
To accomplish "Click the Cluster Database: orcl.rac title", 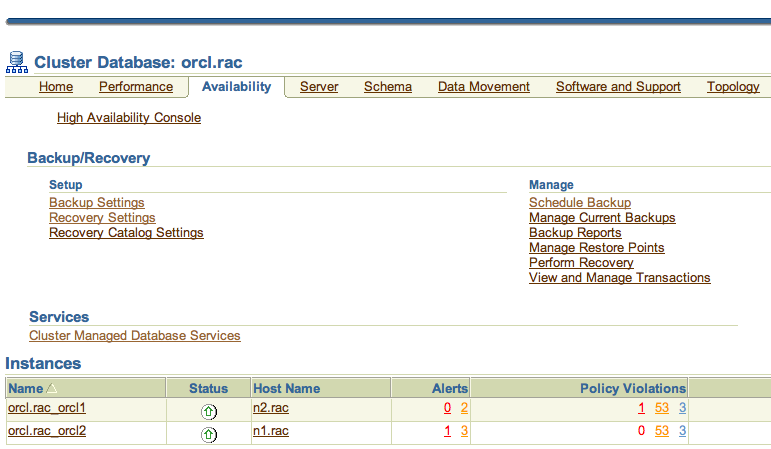I will coord(138,62).
